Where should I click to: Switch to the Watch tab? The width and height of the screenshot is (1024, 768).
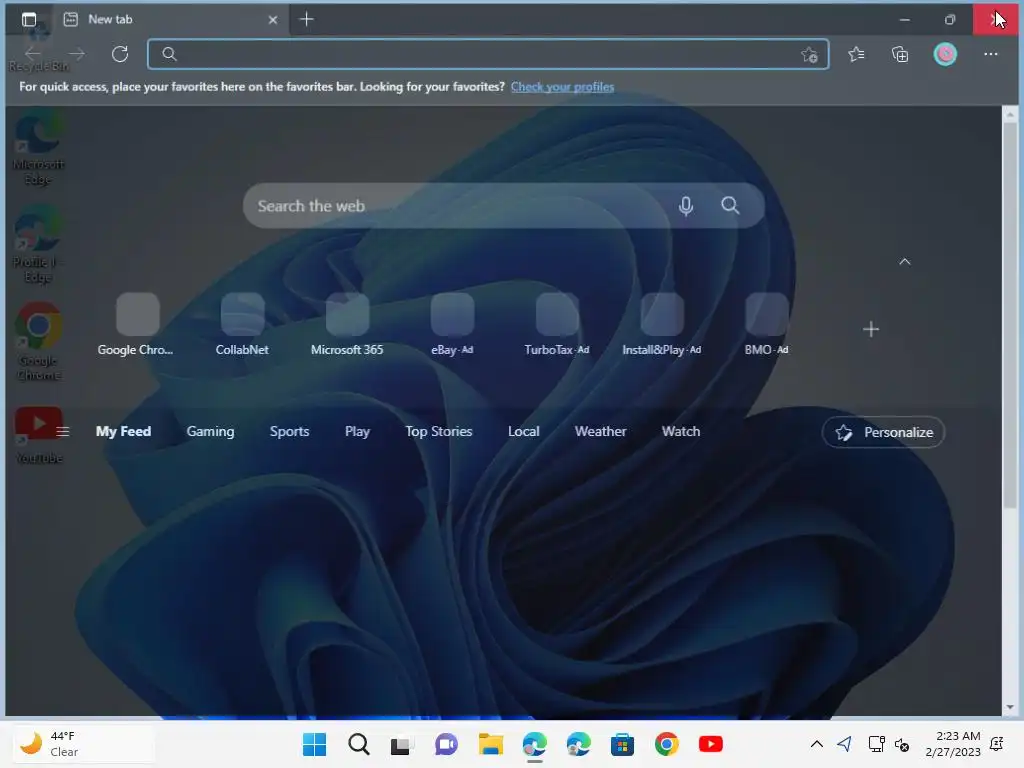(x=680, y=432)
